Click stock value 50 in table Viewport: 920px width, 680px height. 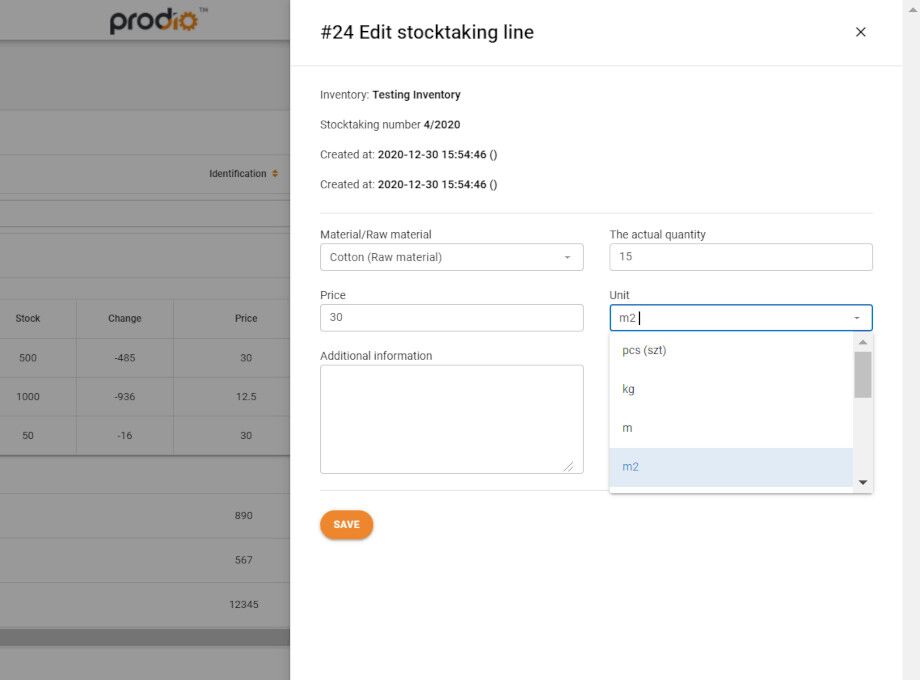28,435
